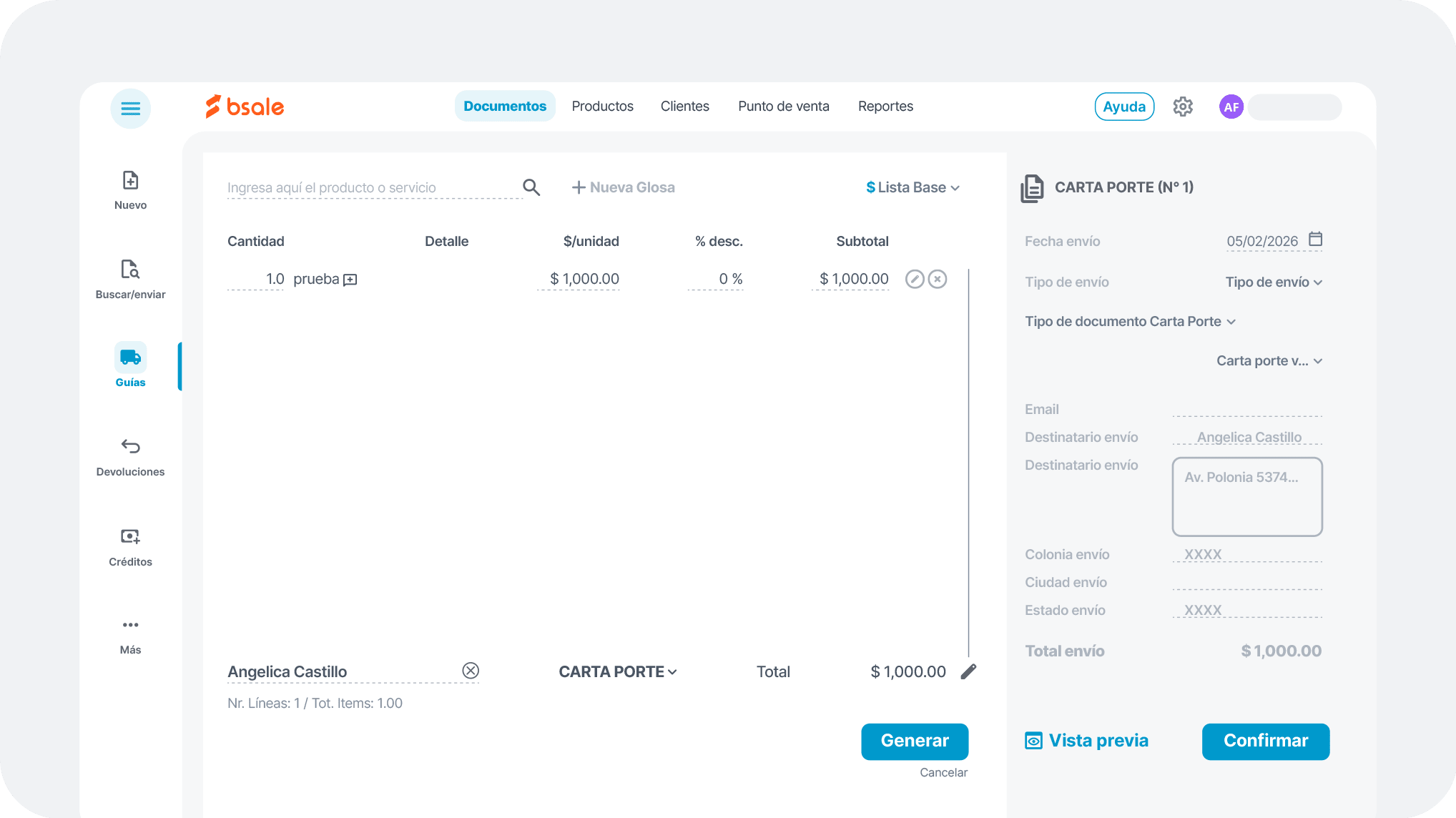Open Créditos in sidebar
This screenshot has width=1456, height=818.
tap(130, 536)
